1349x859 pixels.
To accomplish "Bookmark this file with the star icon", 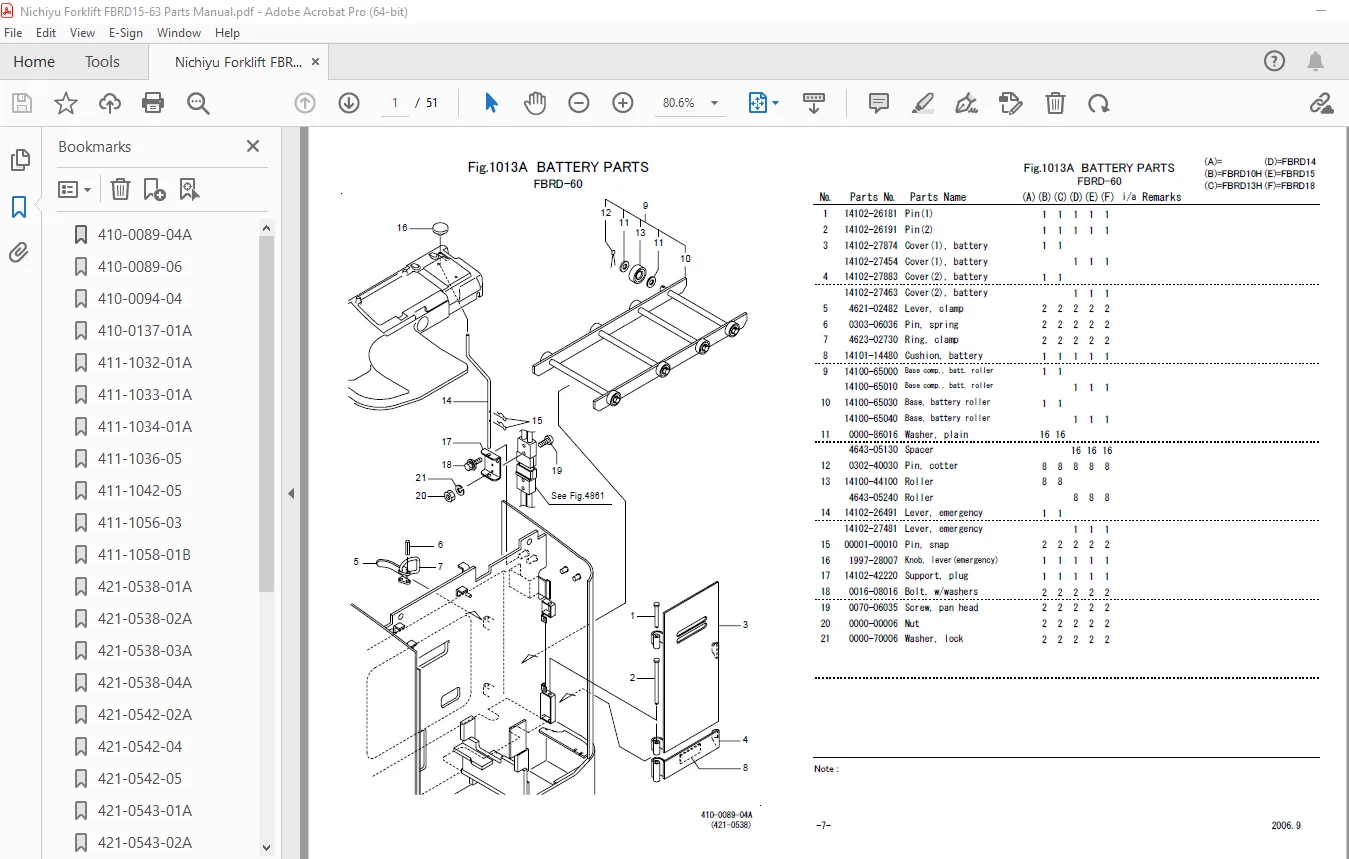I will click(x=66, y=103).
